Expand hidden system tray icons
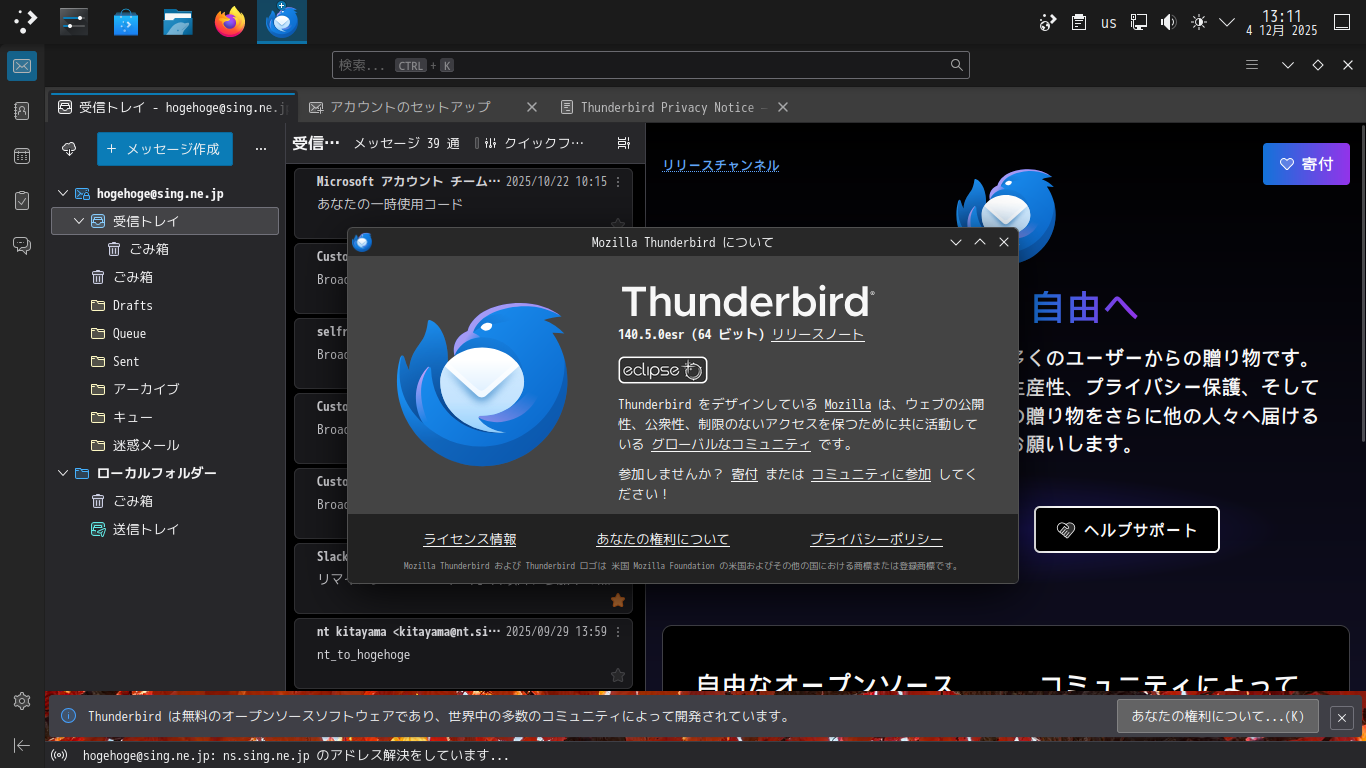Screen dimensions: 1366x768 pyautogui.click(x=1228, y=22)
